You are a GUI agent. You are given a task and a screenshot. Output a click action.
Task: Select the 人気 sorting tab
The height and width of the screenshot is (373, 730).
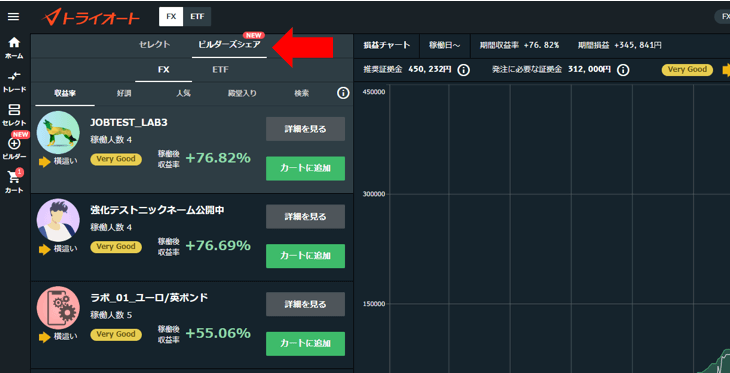[183, 93]
